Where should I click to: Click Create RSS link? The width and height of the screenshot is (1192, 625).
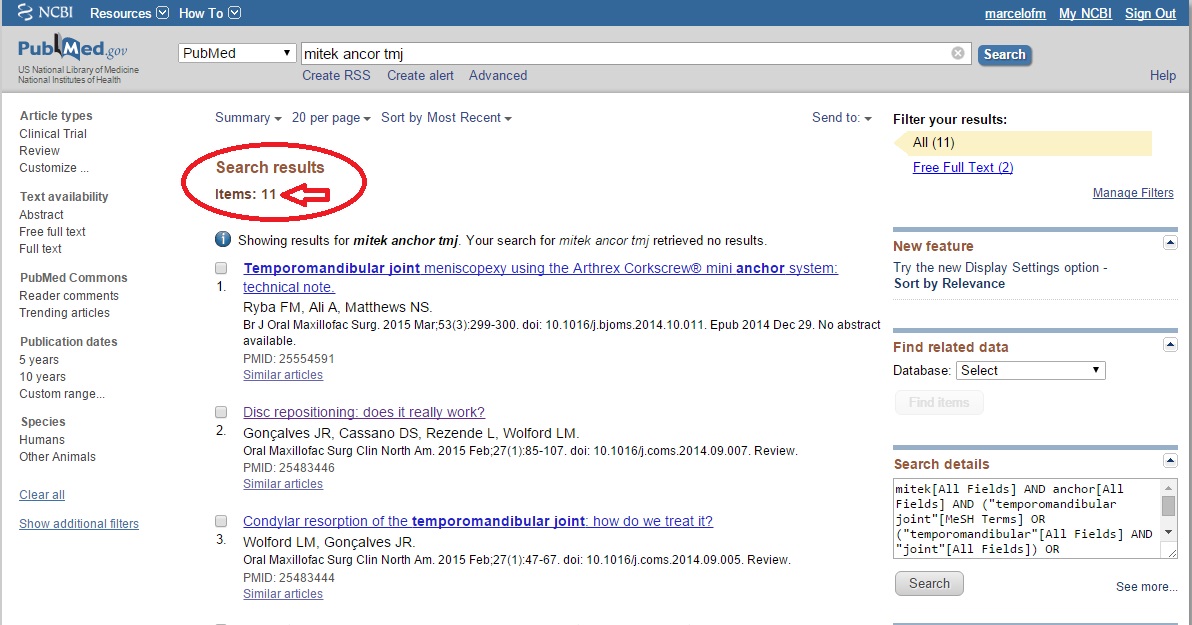pos(336,75)
